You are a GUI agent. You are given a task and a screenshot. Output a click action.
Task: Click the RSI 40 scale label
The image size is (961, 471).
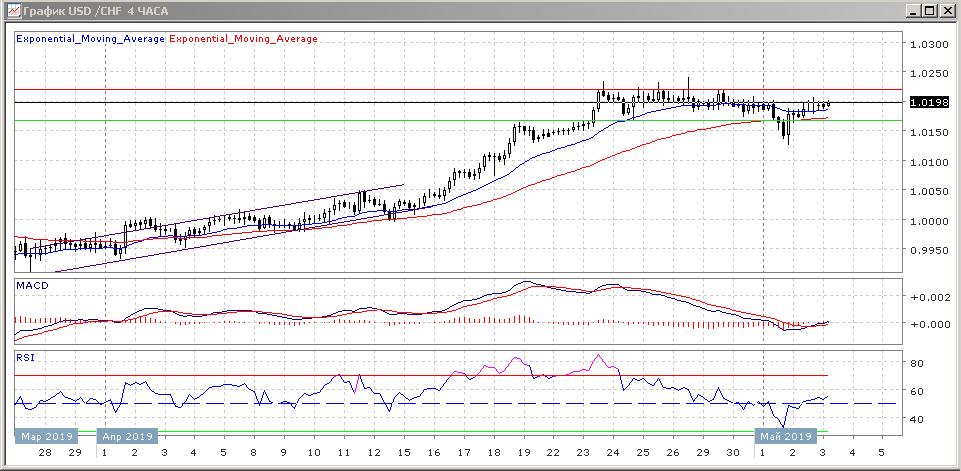[917, 418]
